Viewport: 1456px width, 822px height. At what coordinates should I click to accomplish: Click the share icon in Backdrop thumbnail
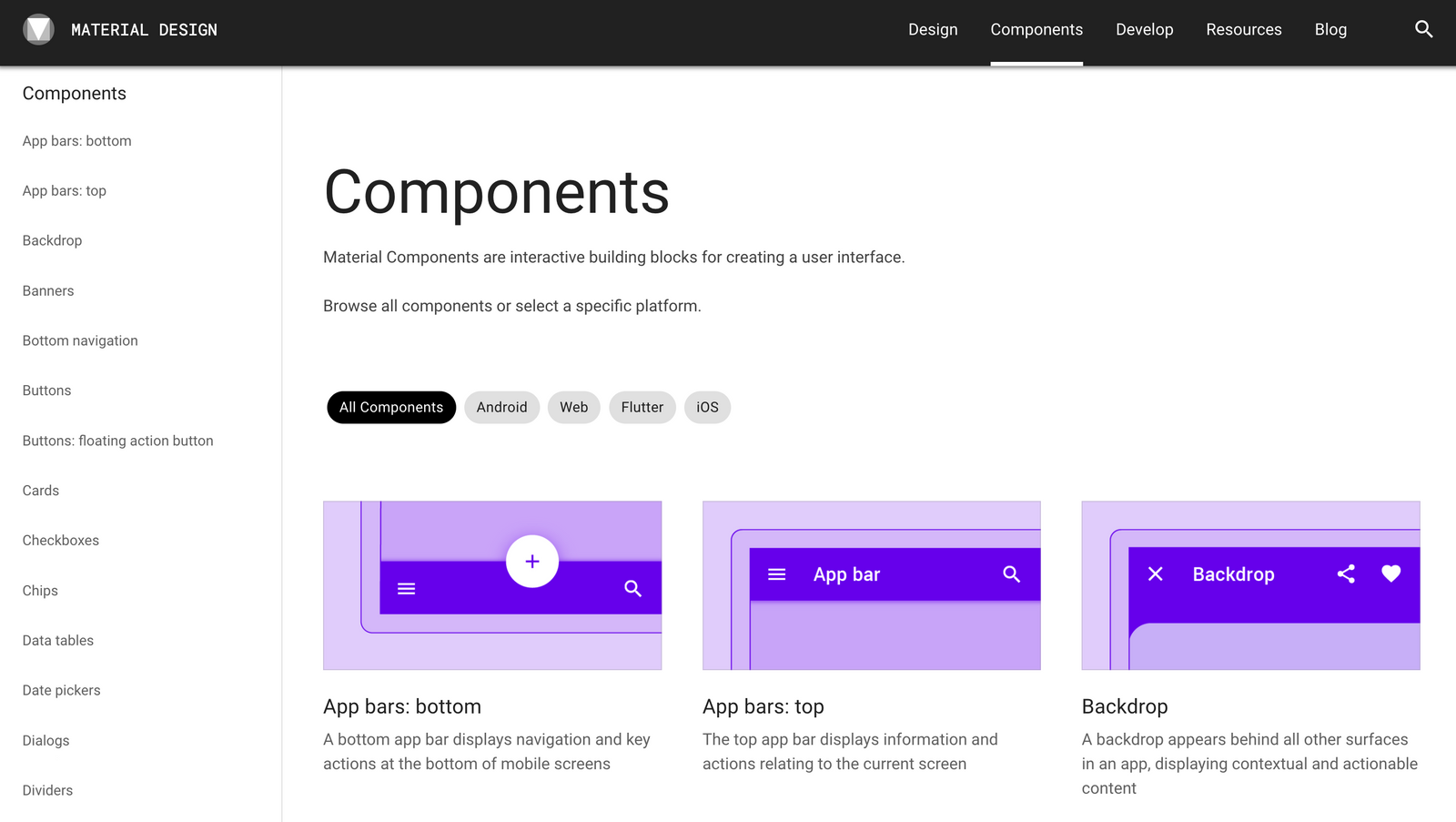[1347, 573]
